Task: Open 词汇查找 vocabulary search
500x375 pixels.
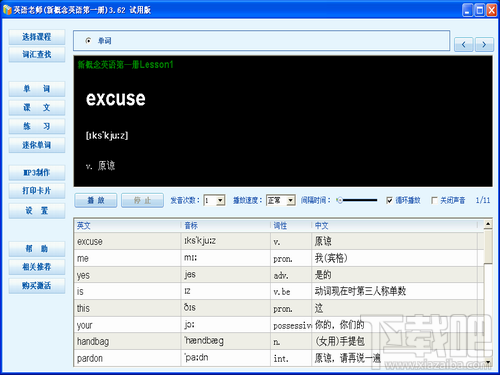Action: (37, 55)
